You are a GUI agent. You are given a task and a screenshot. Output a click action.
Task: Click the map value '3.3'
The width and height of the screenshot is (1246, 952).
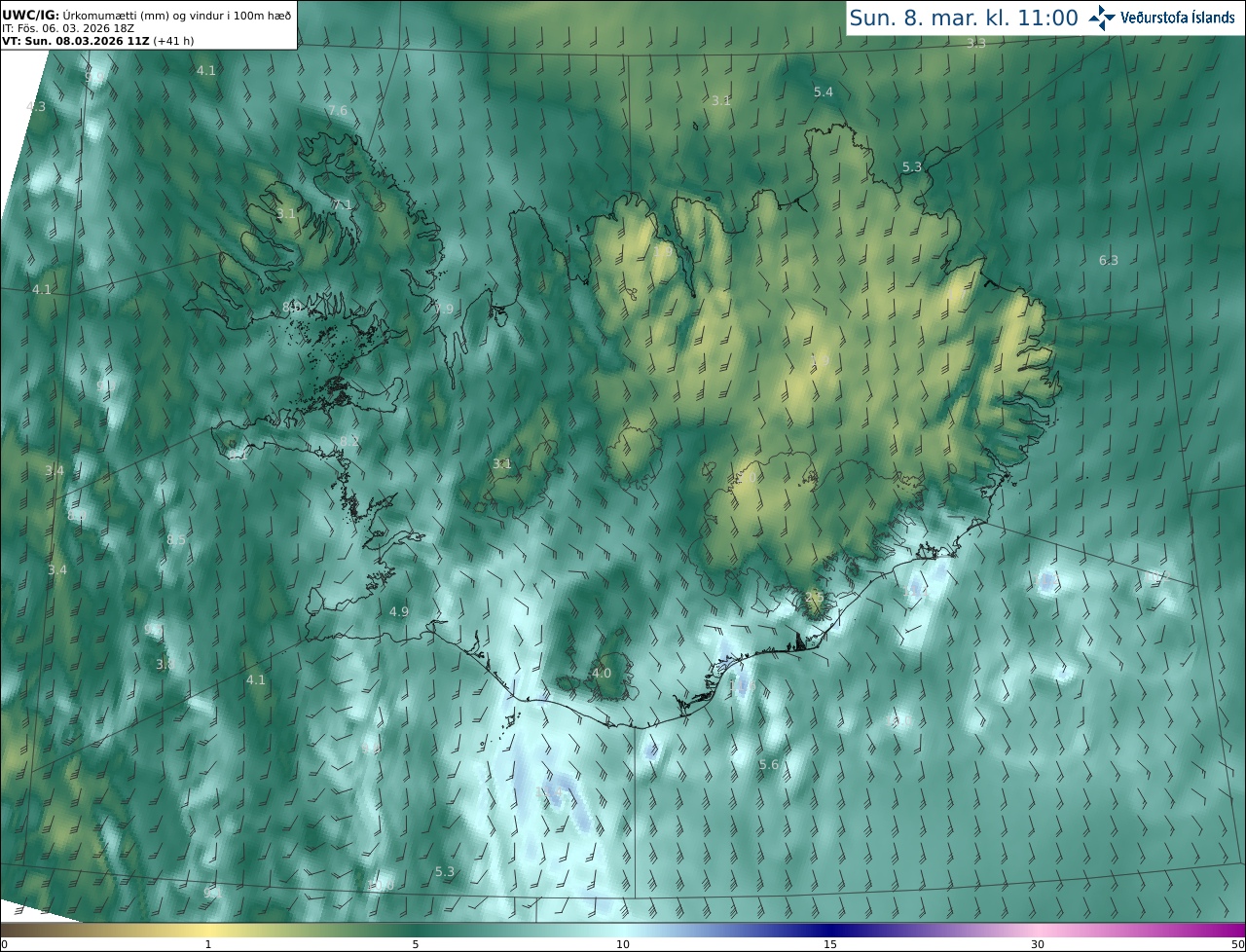976,43
